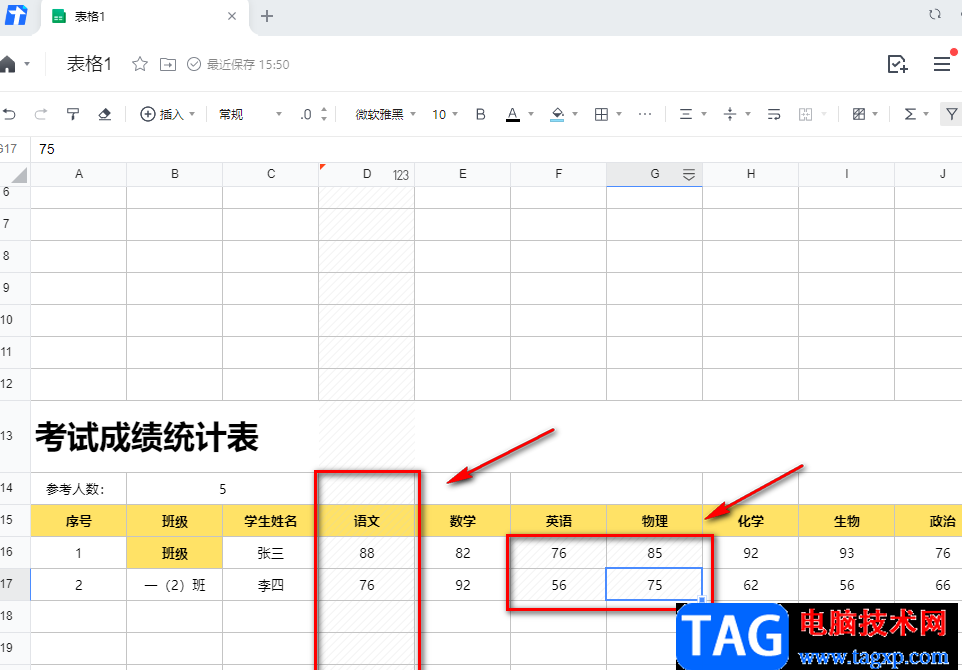Select the cell containing 张三
Viewport: 962px width, 670px height.
pyautogui.click(x=271, y=553)
